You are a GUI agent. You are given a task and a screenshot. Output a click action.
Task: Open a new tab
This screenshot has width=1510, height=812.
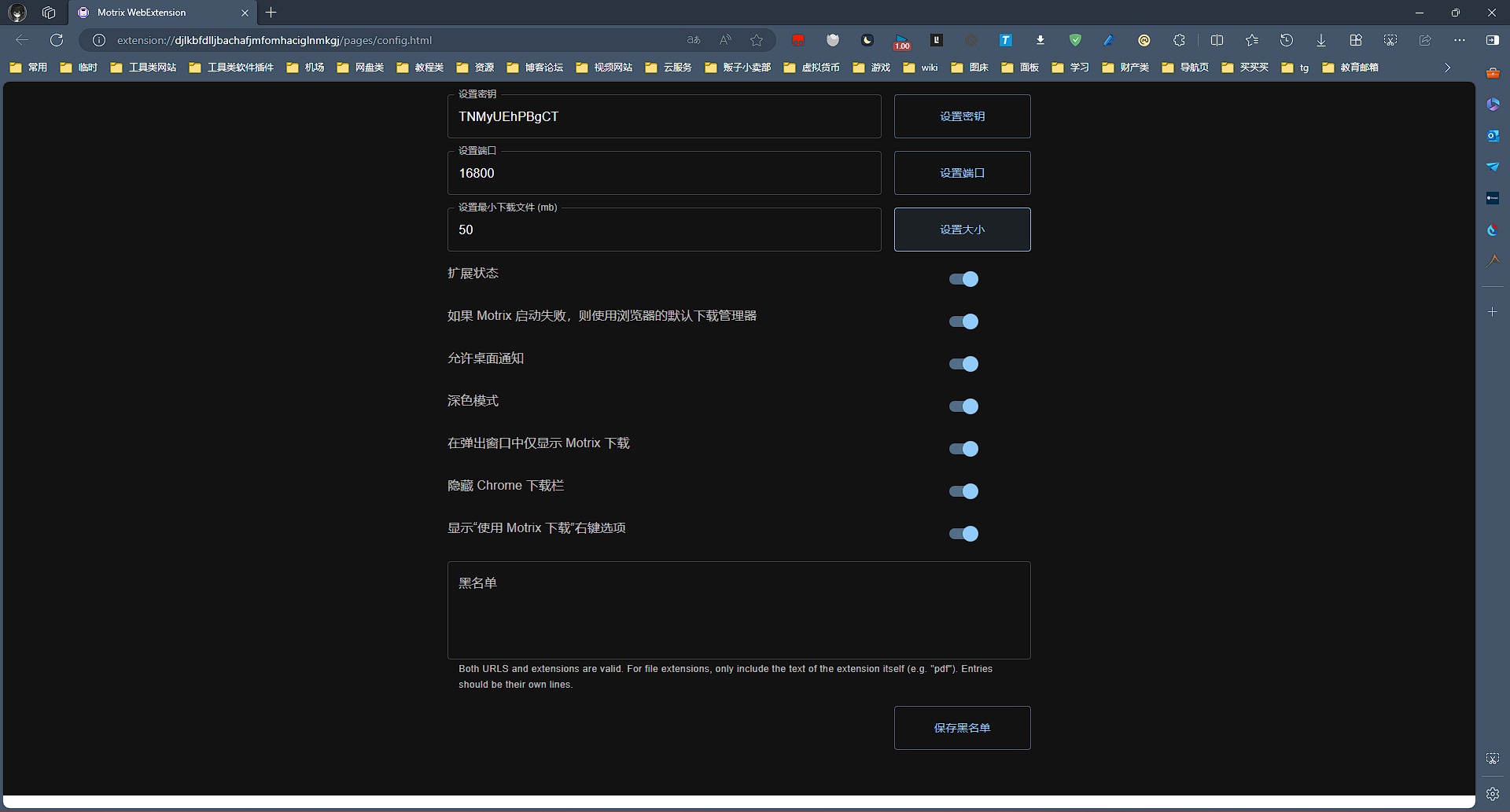(271, 13)
